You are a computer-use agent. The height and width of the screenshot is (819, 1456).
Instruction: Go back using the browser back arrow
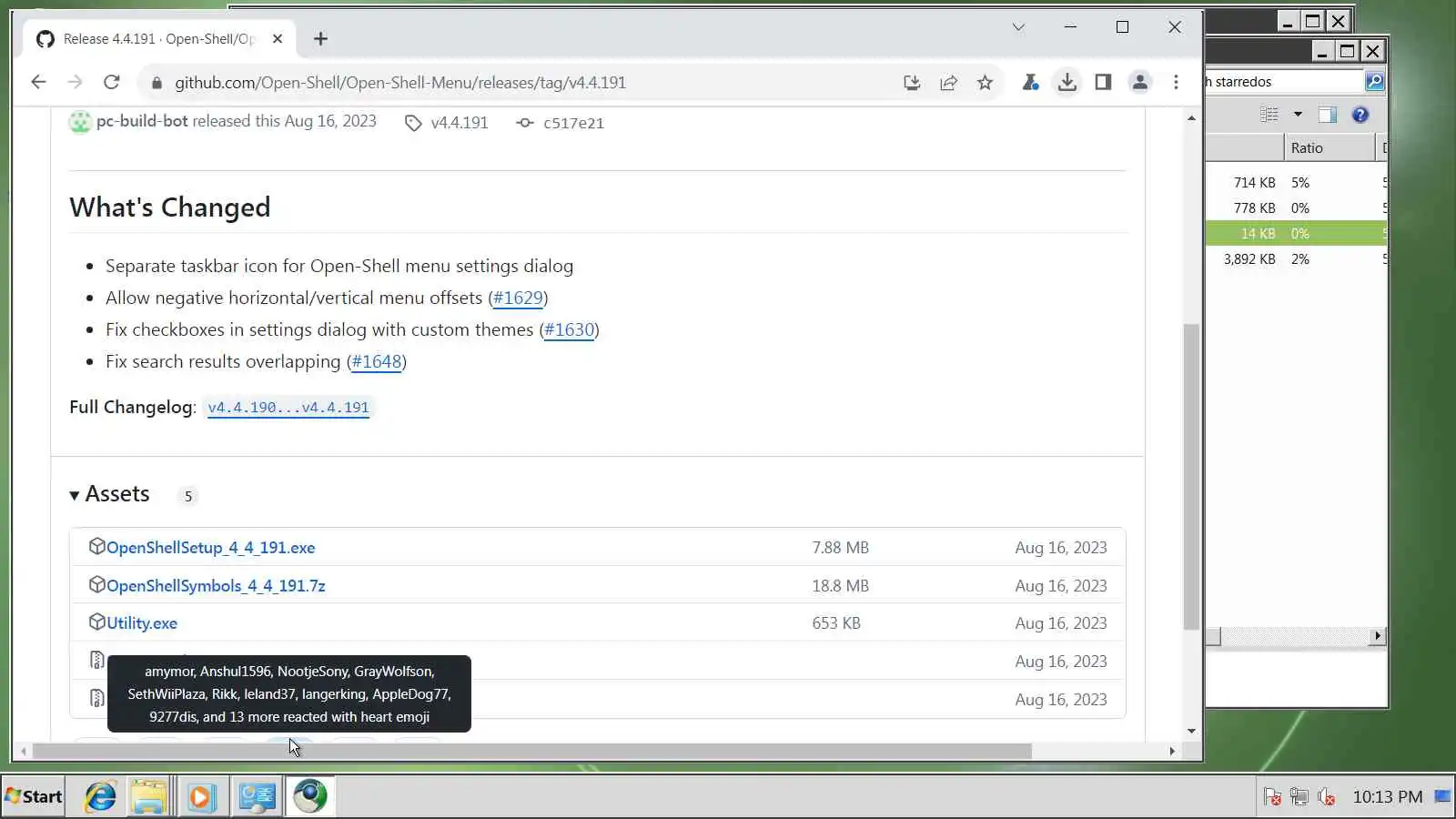[x=38, y=83]
